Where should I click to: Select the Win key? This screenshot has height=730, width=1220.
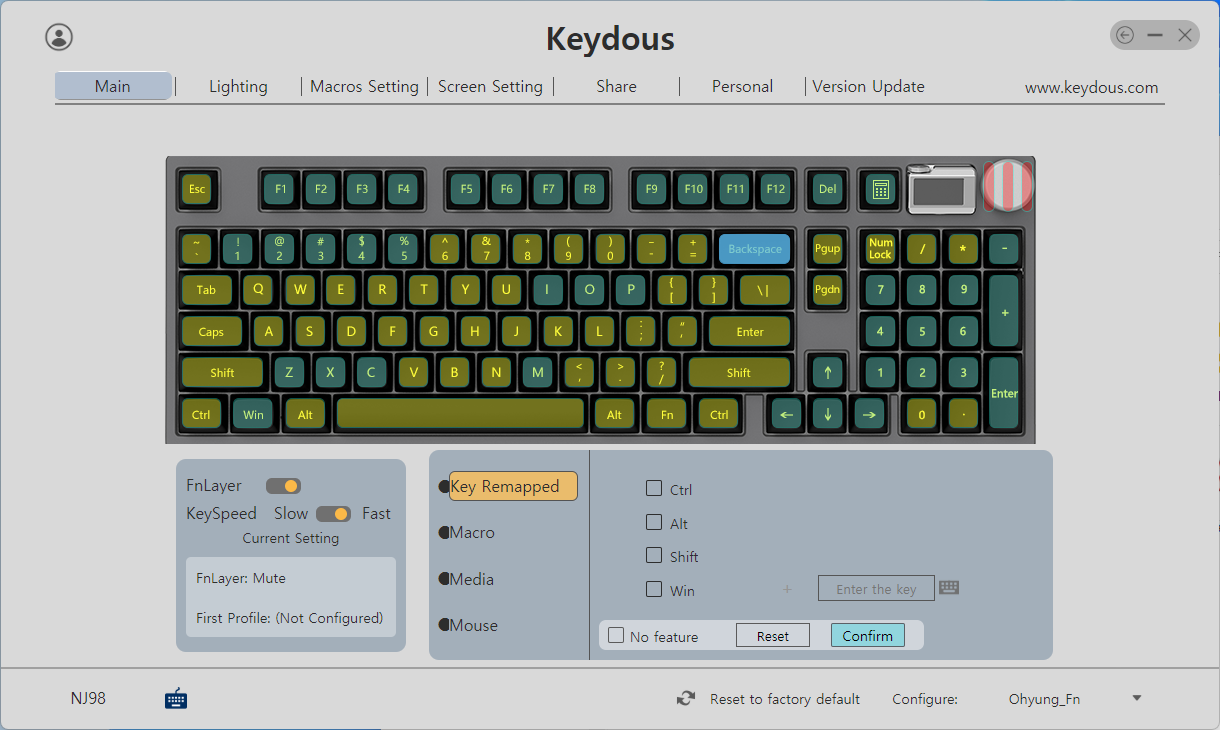(x=253, y=414)
